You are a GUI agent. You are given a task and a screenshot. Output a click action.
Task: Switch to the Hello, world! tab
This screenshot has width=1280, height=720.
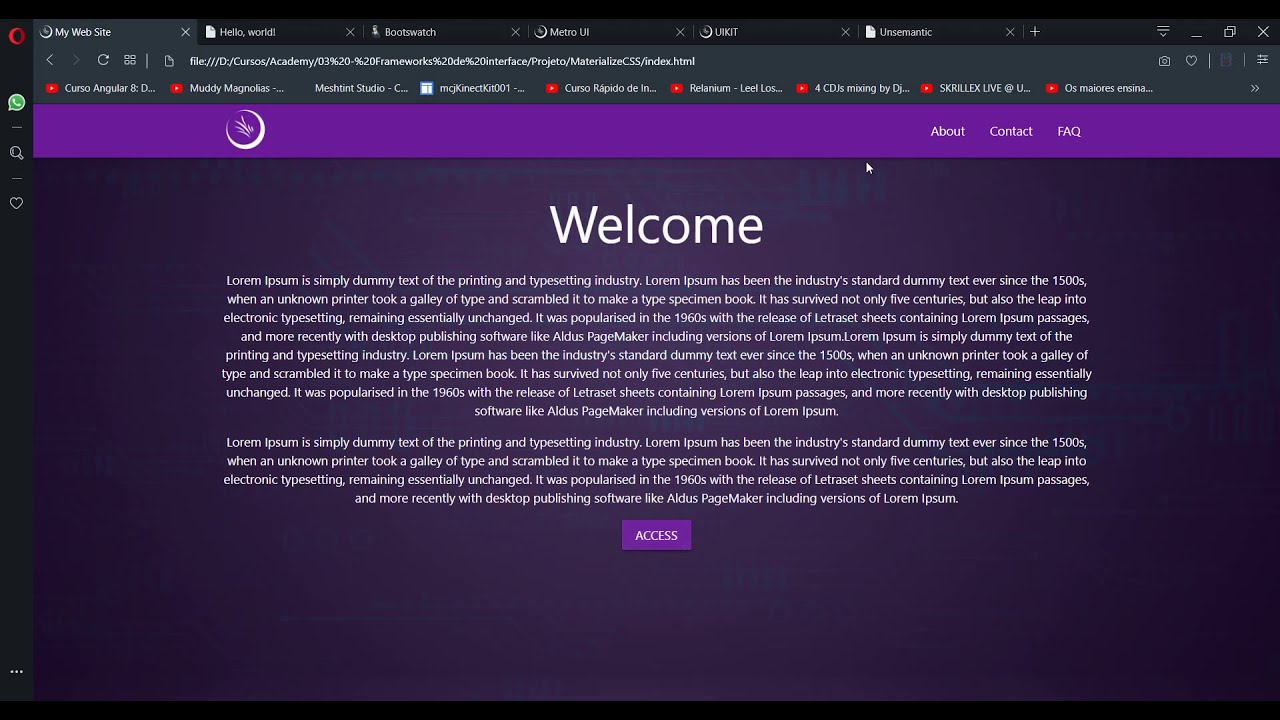(x=280, y=32)
